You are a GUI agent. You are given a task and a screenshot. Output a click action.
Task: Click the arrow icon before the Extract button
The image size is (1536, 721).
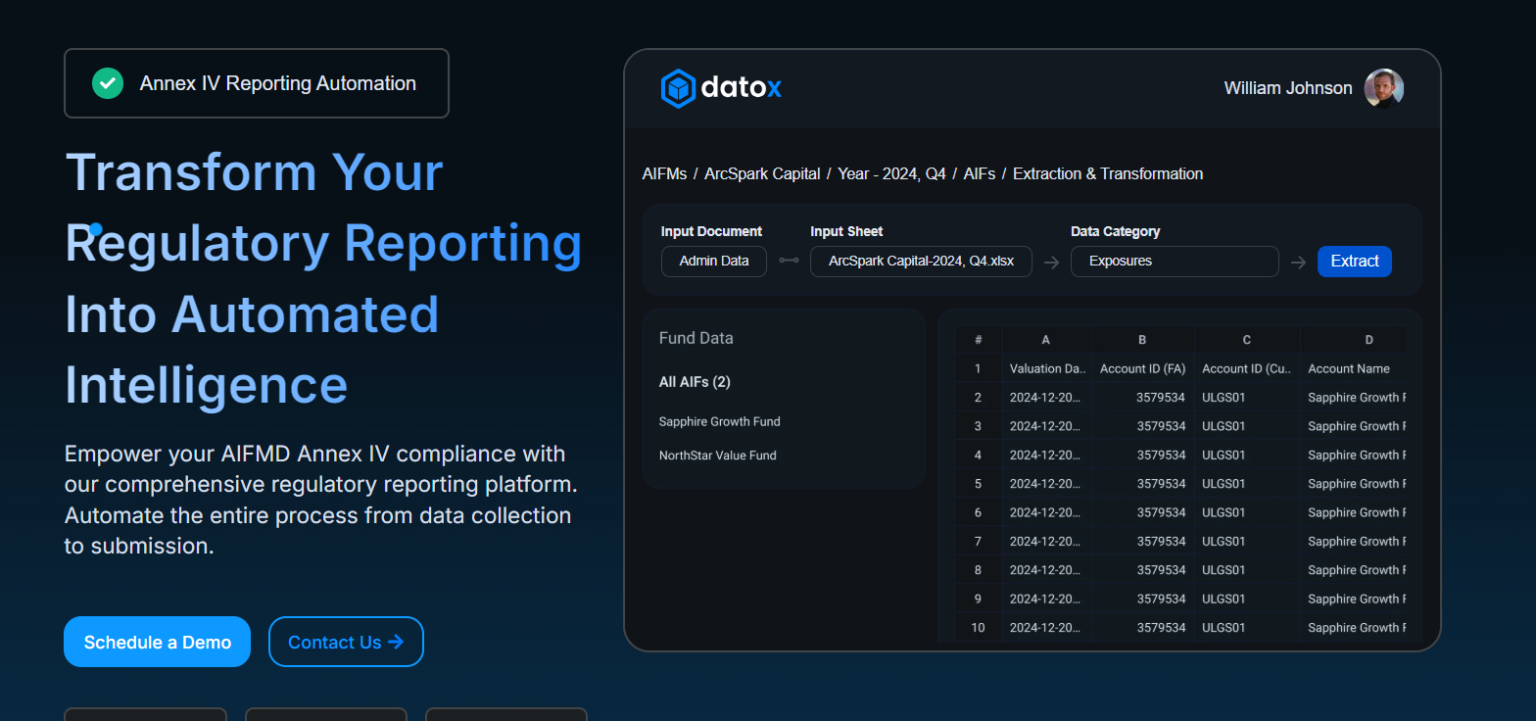pyautogui.click(x=1298, y=261)
